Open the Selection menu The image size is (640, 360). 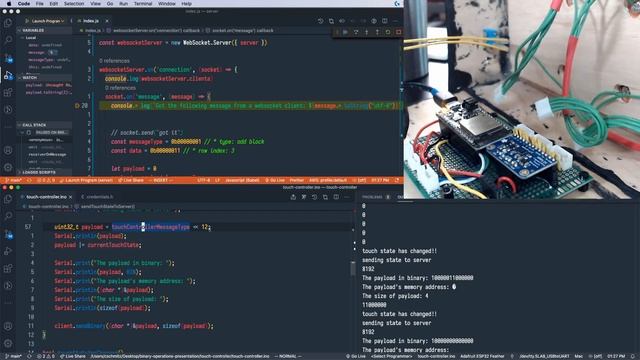(74, 4)
